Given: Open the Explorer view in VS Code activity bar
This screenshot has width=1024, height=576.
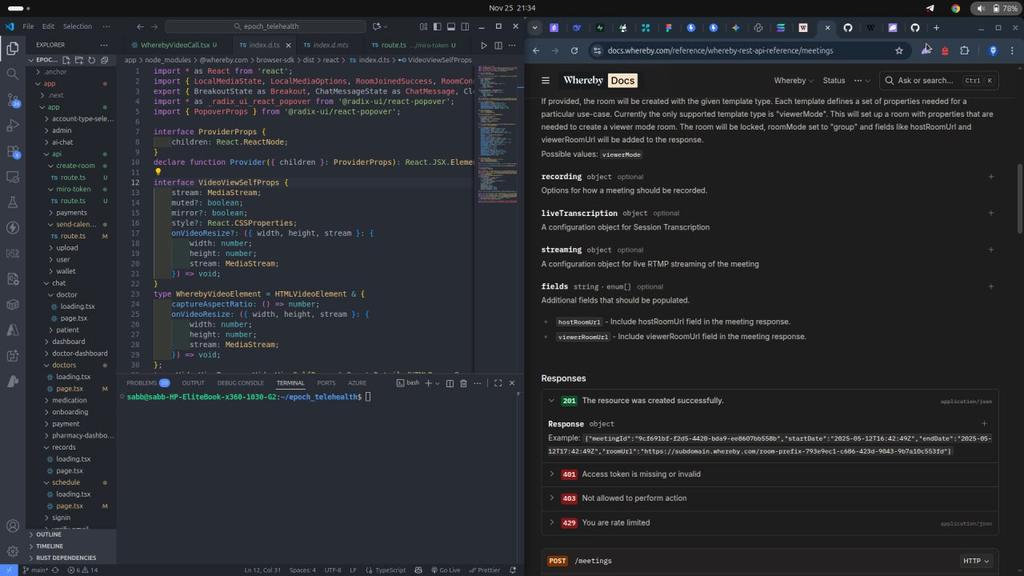Looking at the screenshot, I should pyautogui.click(x=12, y=48).
